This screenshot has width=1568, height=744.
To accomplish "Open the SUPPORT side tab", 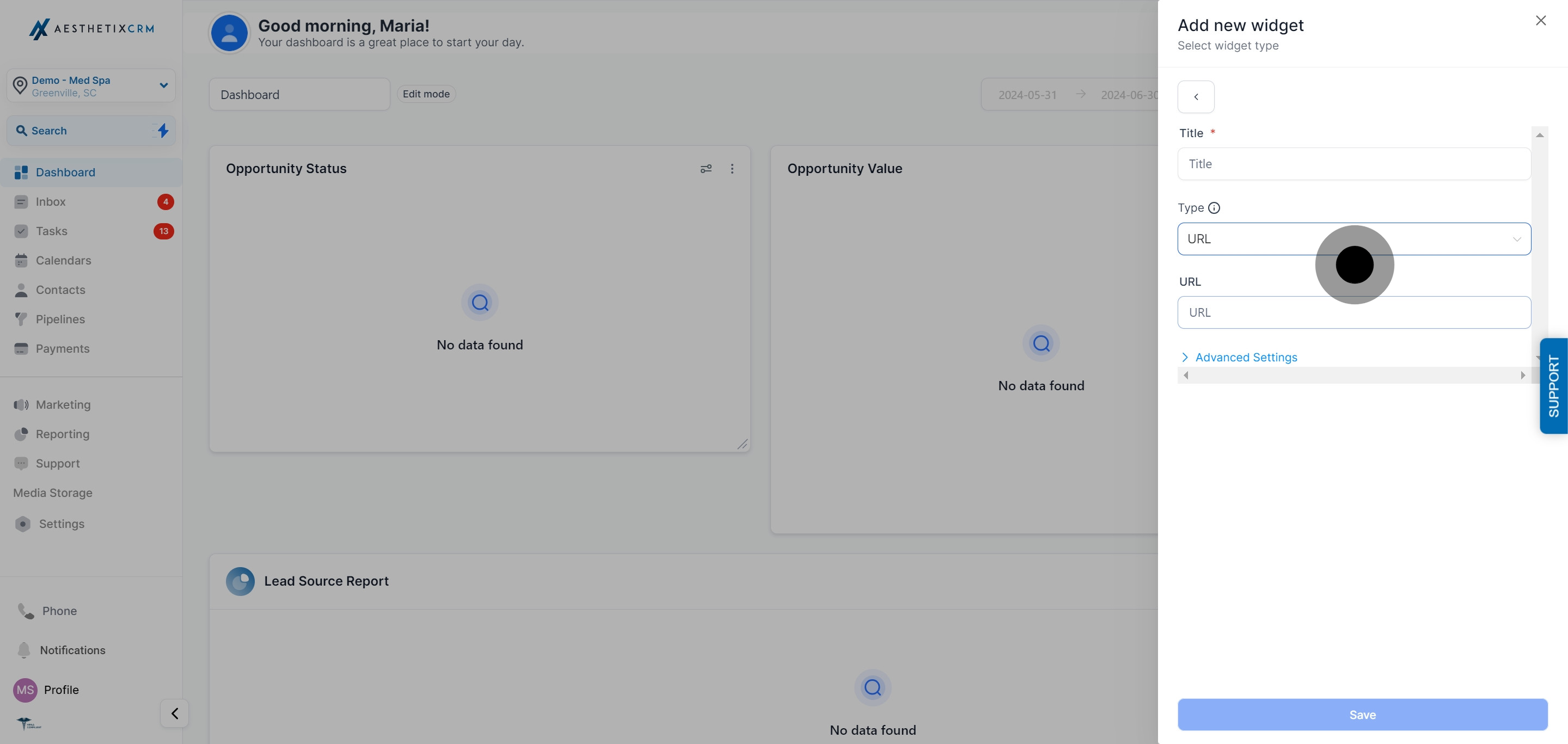I will [1553, 386].
